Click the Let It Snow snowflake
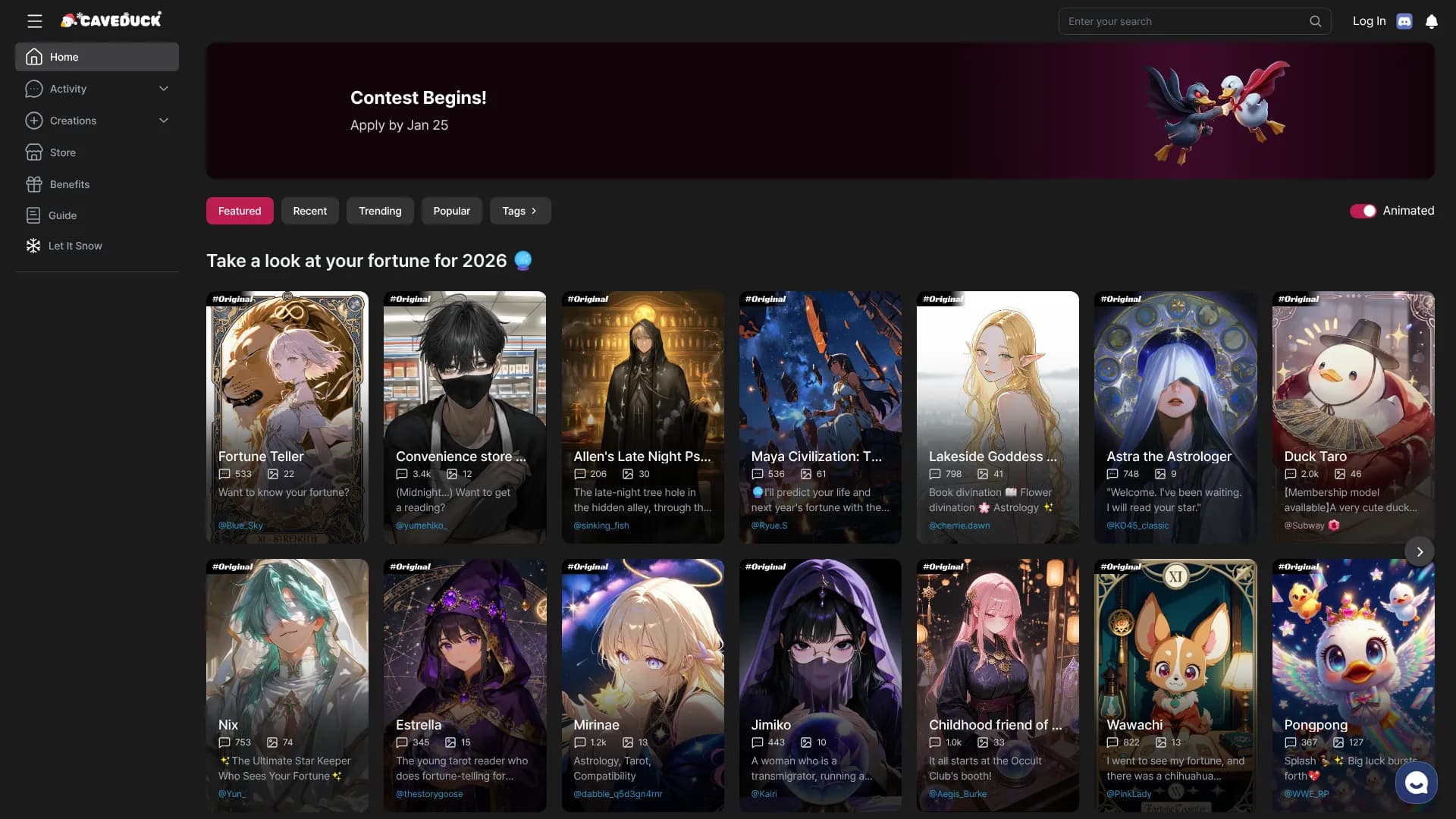The image size is (1456, 819). (x=33, y=246)
